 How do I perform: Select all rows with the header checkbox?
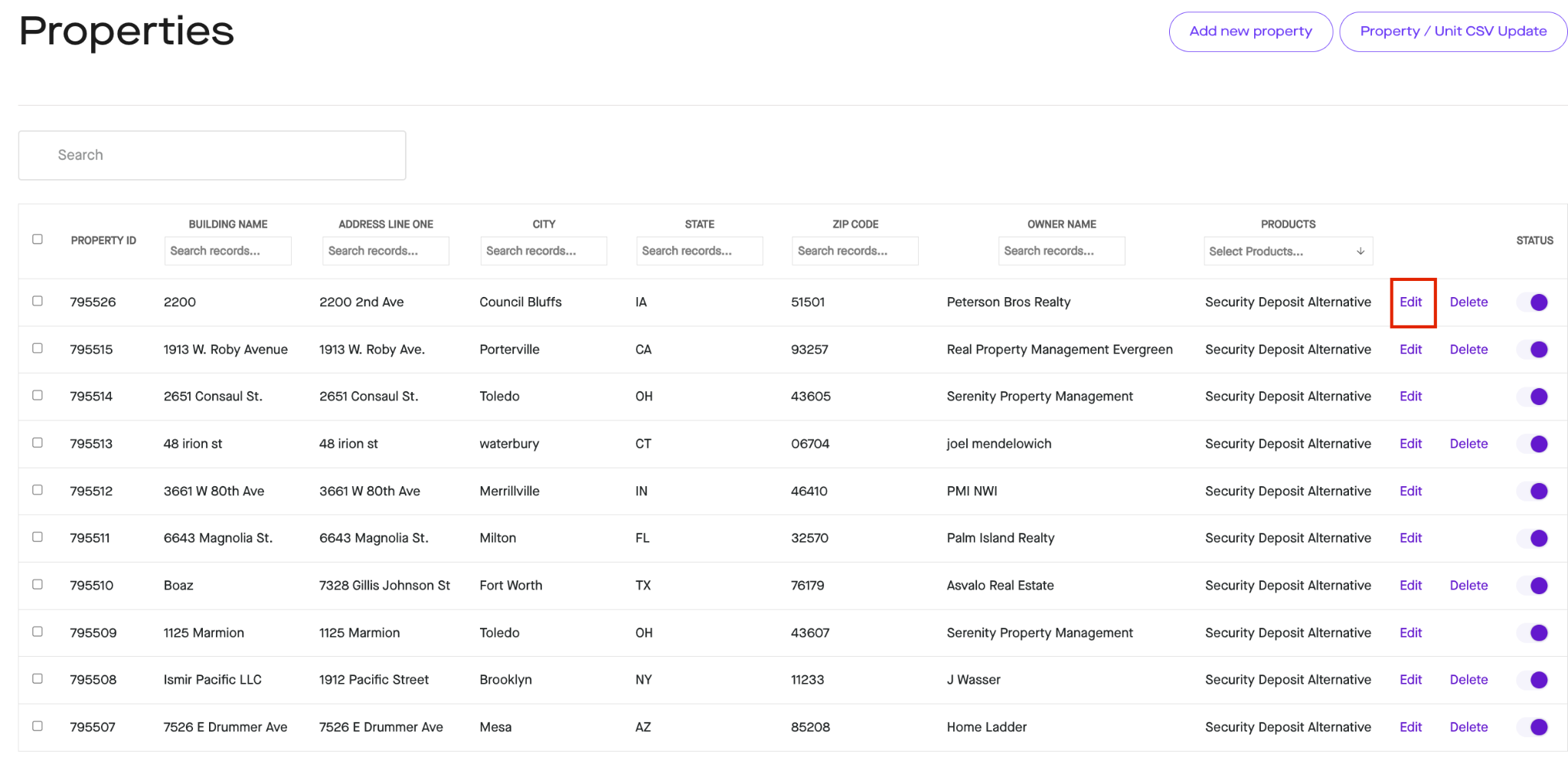click(38, 239)
